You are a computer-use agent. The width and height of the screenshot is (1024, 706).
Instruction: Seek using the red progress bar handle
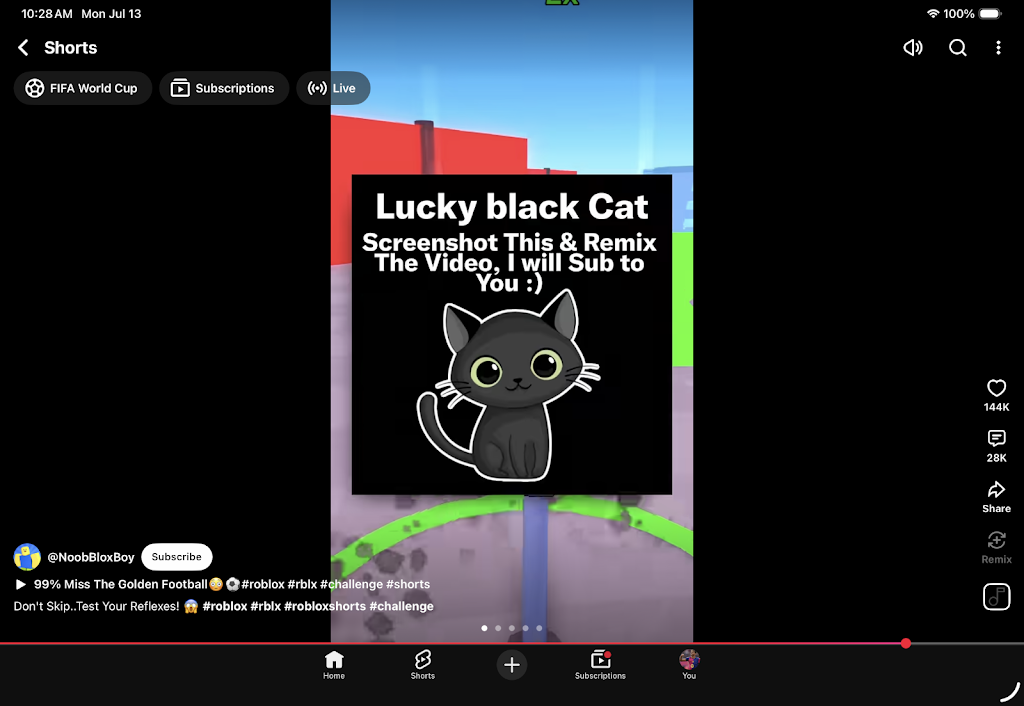(905, 643)
